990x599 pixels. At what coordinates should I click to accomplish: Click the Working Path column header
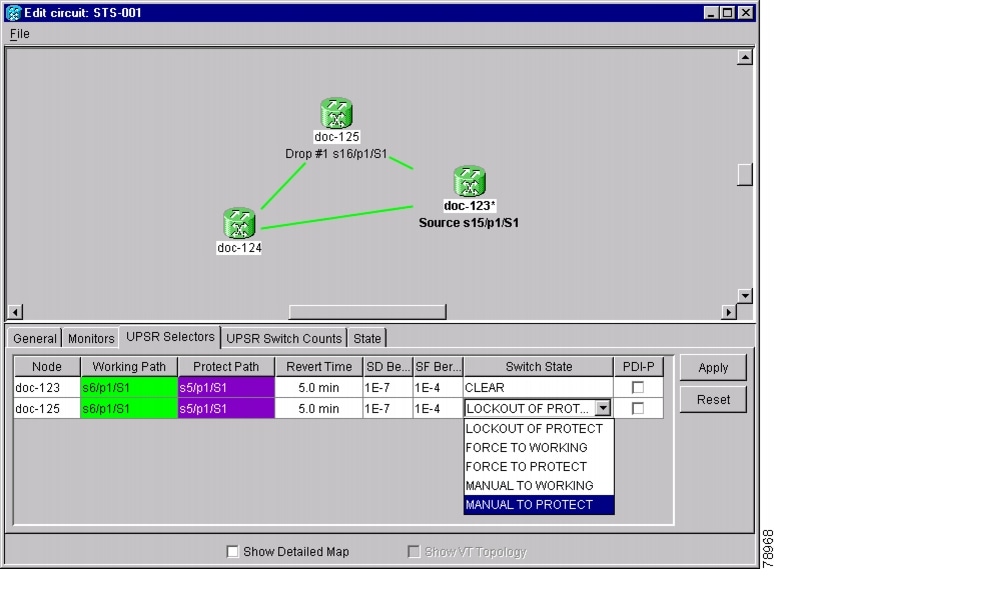click(129, 367)
